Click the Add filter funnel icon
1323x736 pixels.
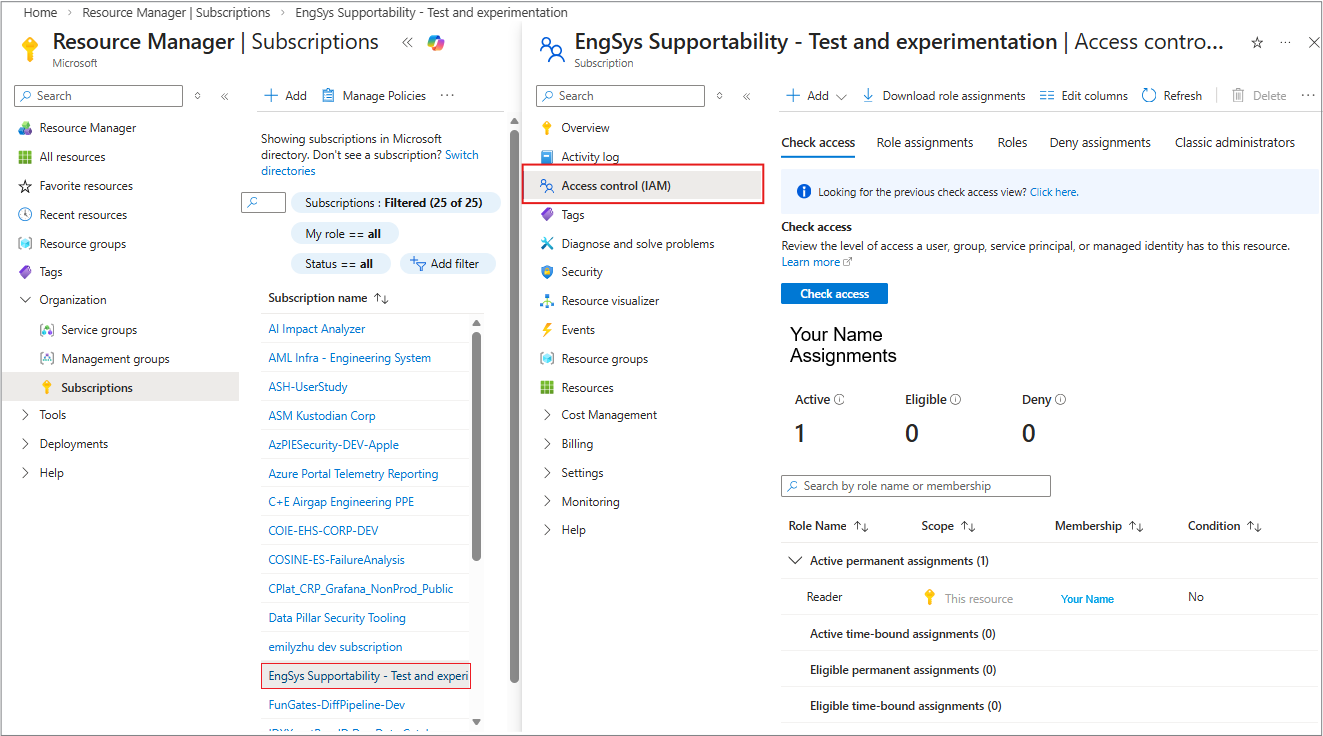418,264
